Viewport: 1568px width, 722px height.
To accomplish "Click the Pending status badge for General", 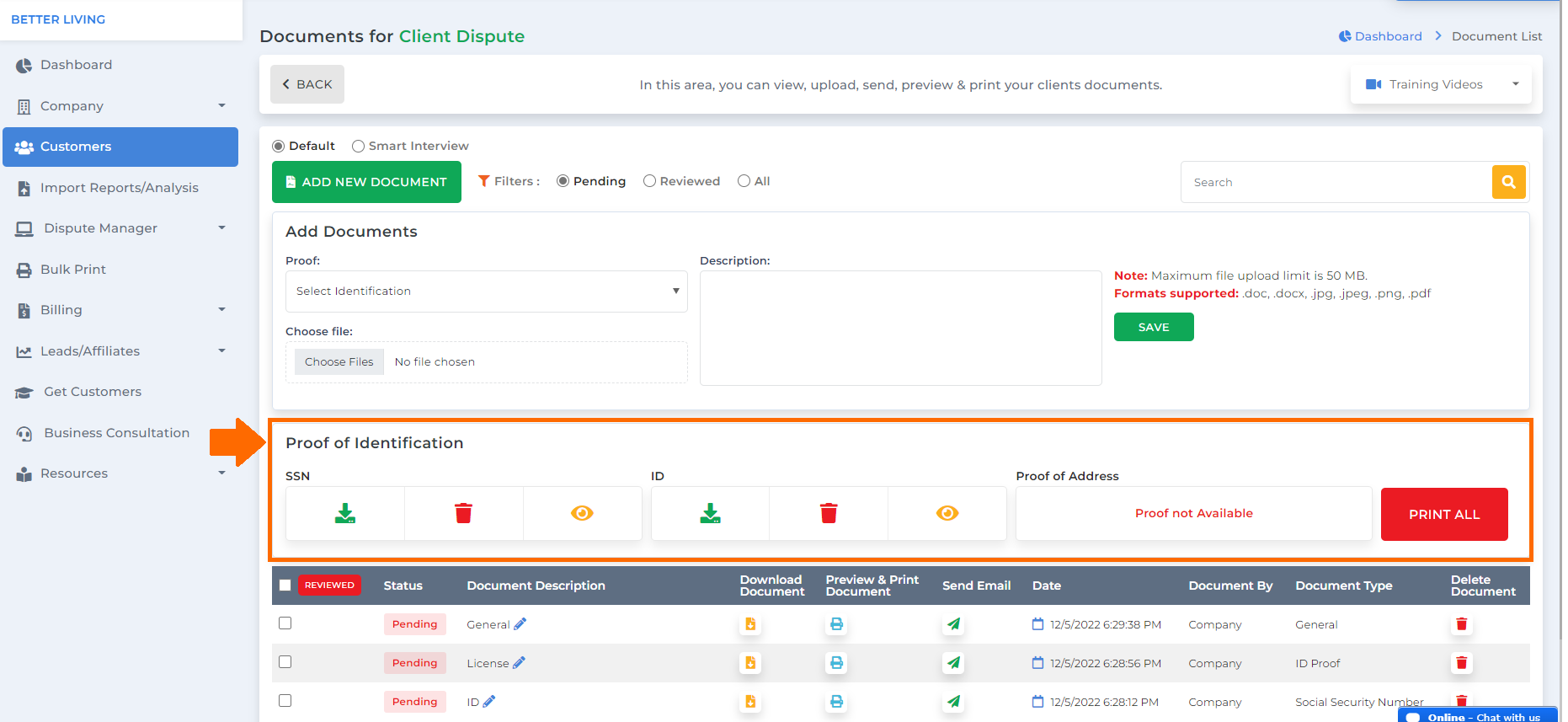I will [x=414, y=624].
